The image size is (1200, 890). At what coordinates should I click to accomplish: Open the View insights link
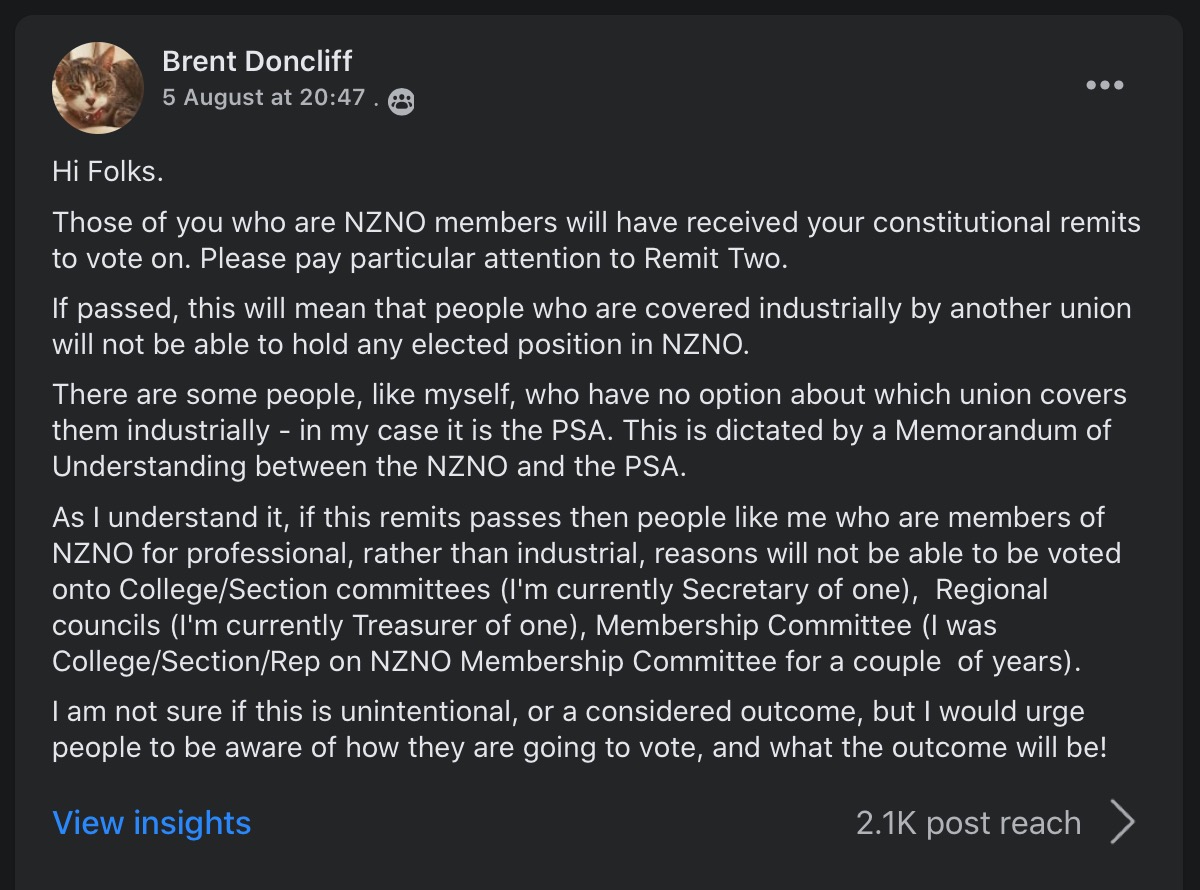coord(152,823)
